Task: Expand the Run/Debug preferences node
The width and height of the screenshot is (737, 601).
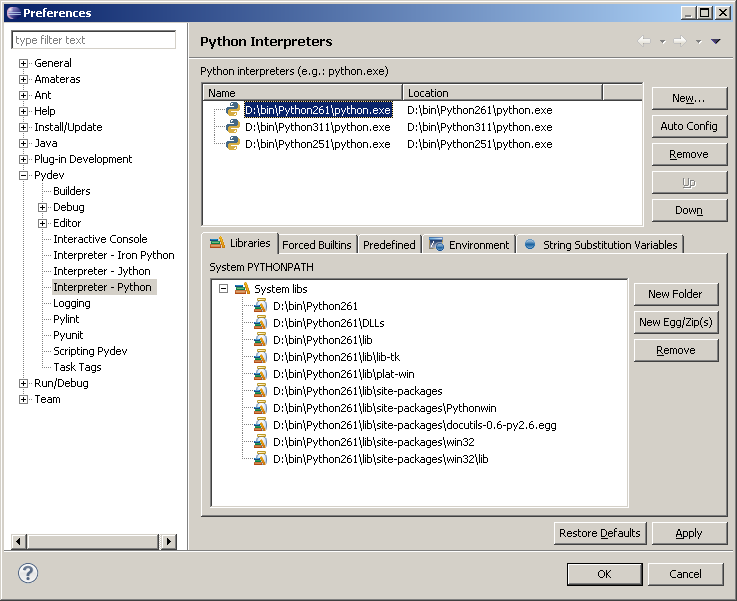Action: pos(24,383)
